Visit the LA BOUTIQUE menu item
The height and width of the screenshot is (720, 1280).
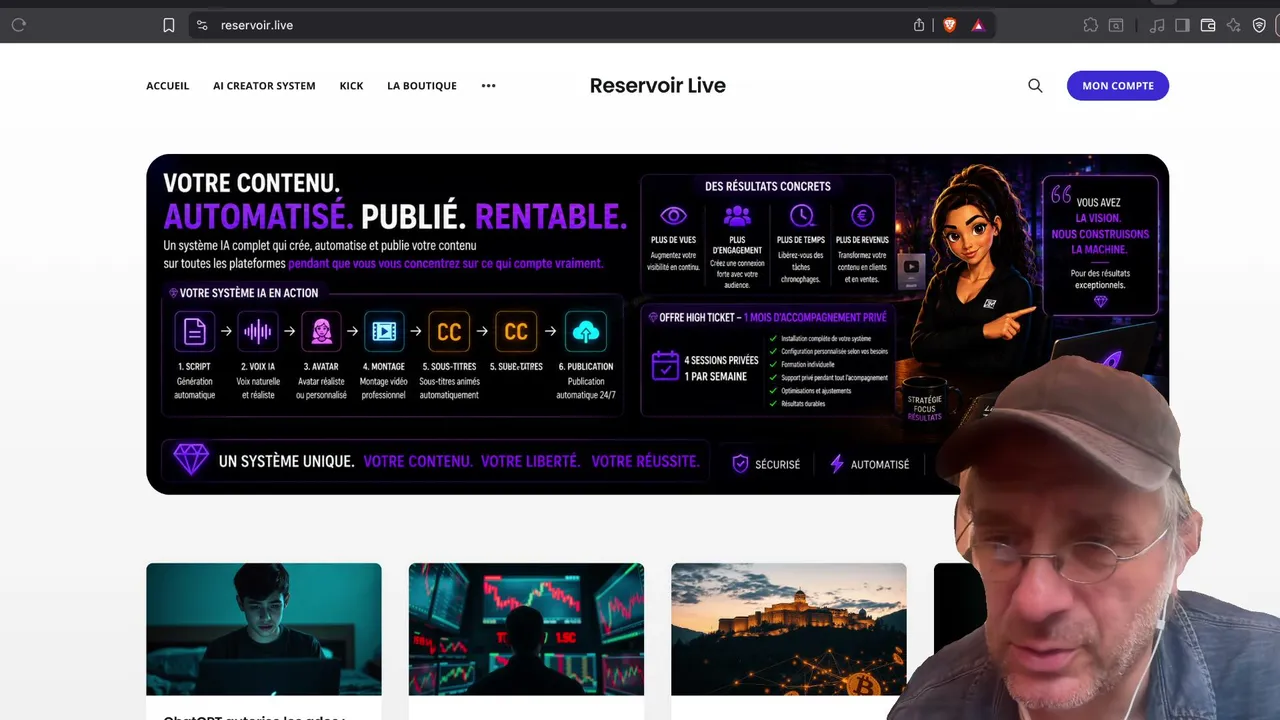pos(422,86)
